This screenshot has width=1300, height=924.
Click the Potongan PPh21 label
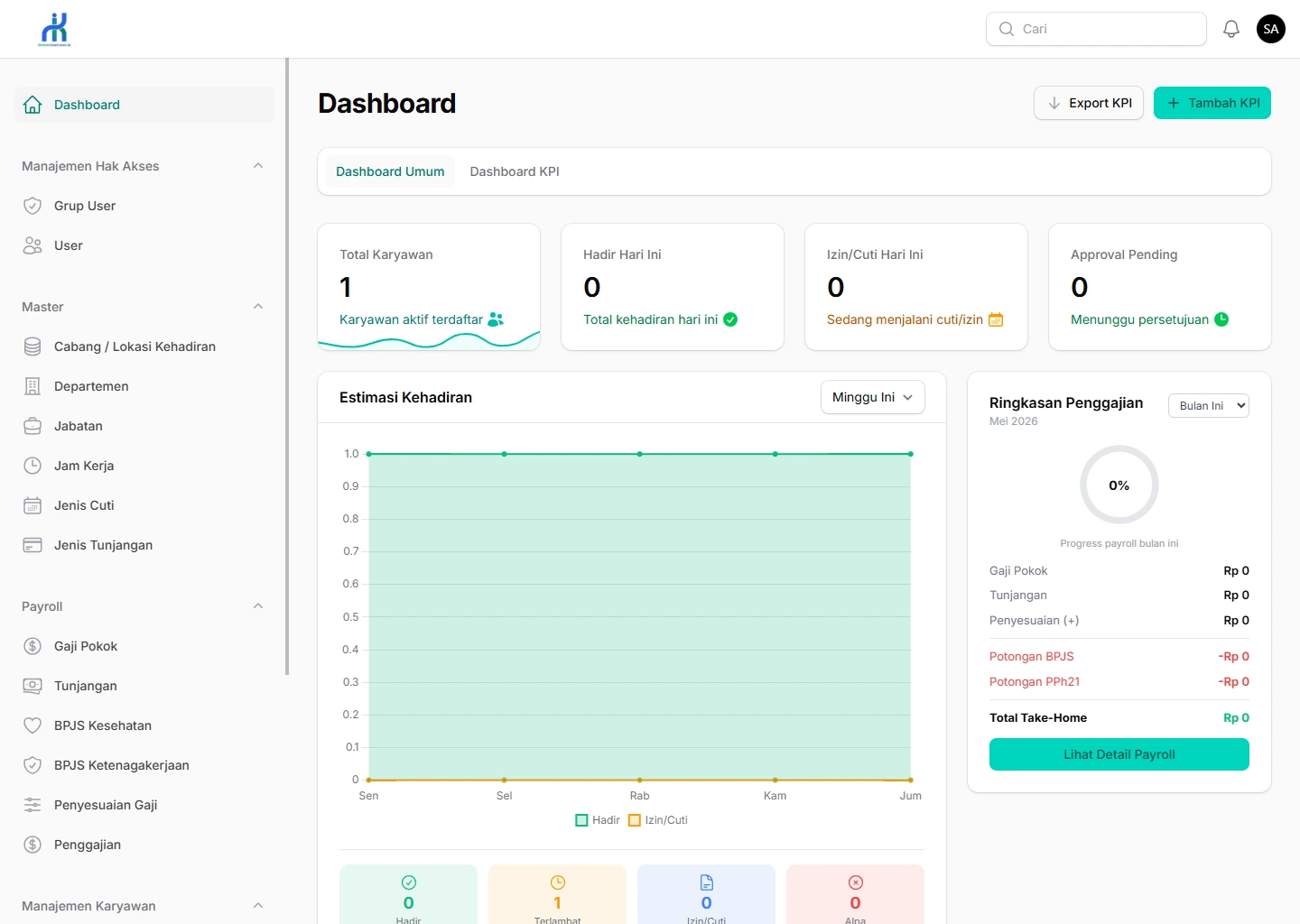1035,682
